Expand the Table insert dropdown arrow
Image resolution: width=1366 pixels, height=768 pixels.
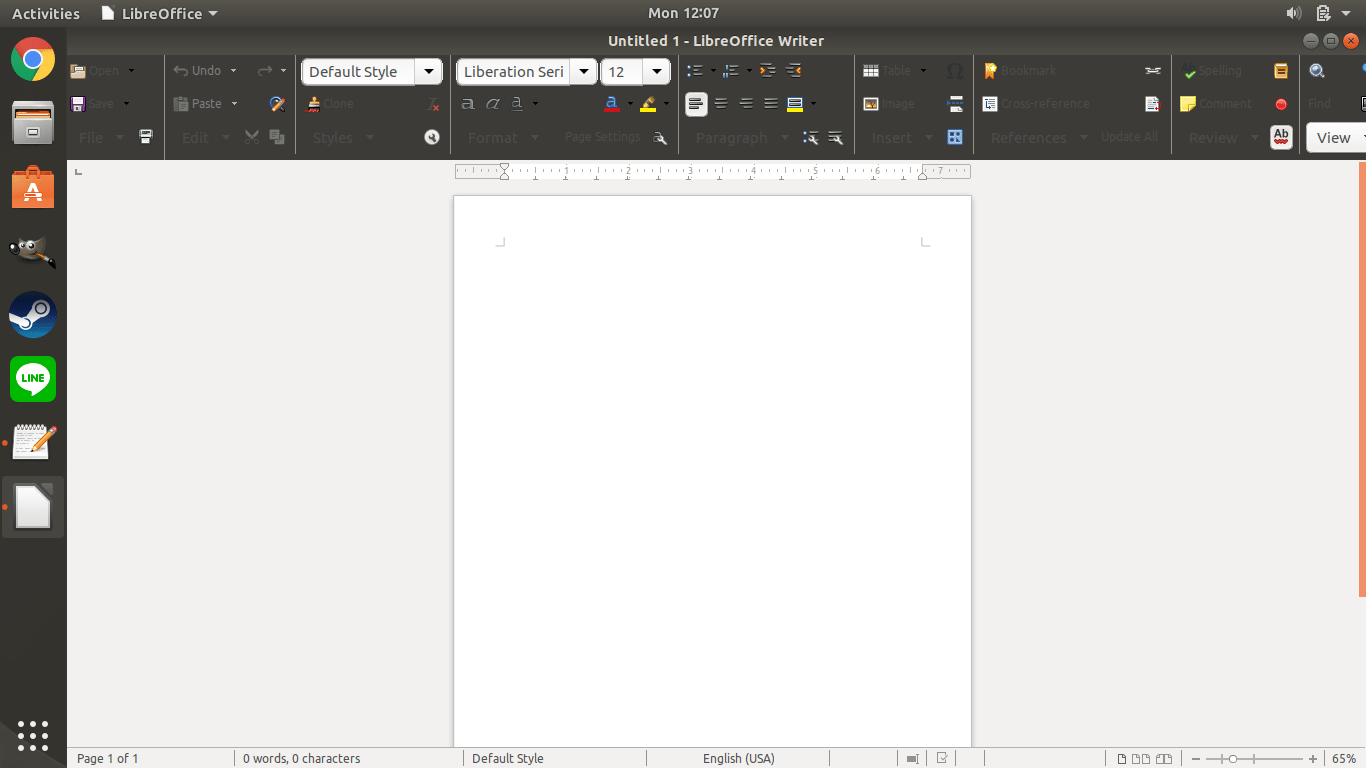[x=923, y=71]
